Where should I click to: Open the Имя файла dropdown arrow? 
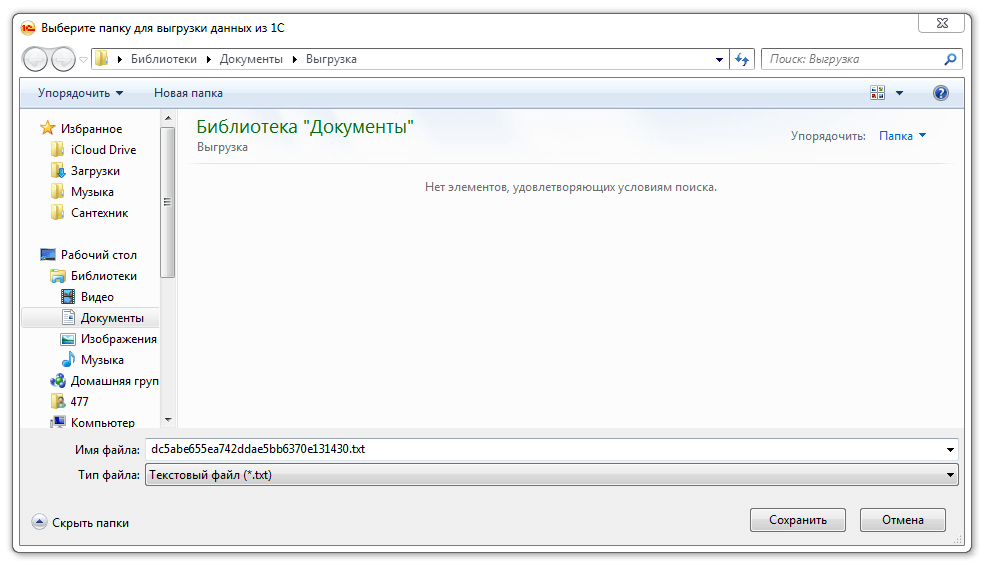(x=950, y=450)
